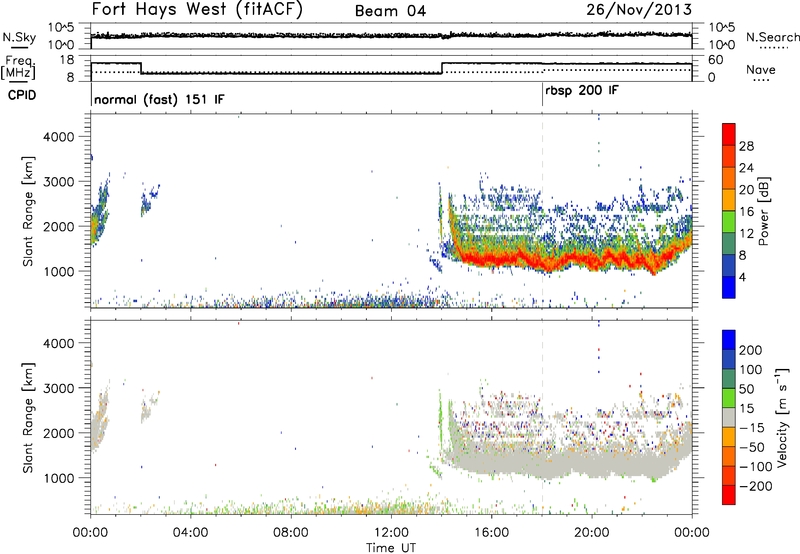The height and width of the screenshot is (554, 800).
Task: Click 'rbsp 200 IF' mode text
Action: (x=582, y=91)
